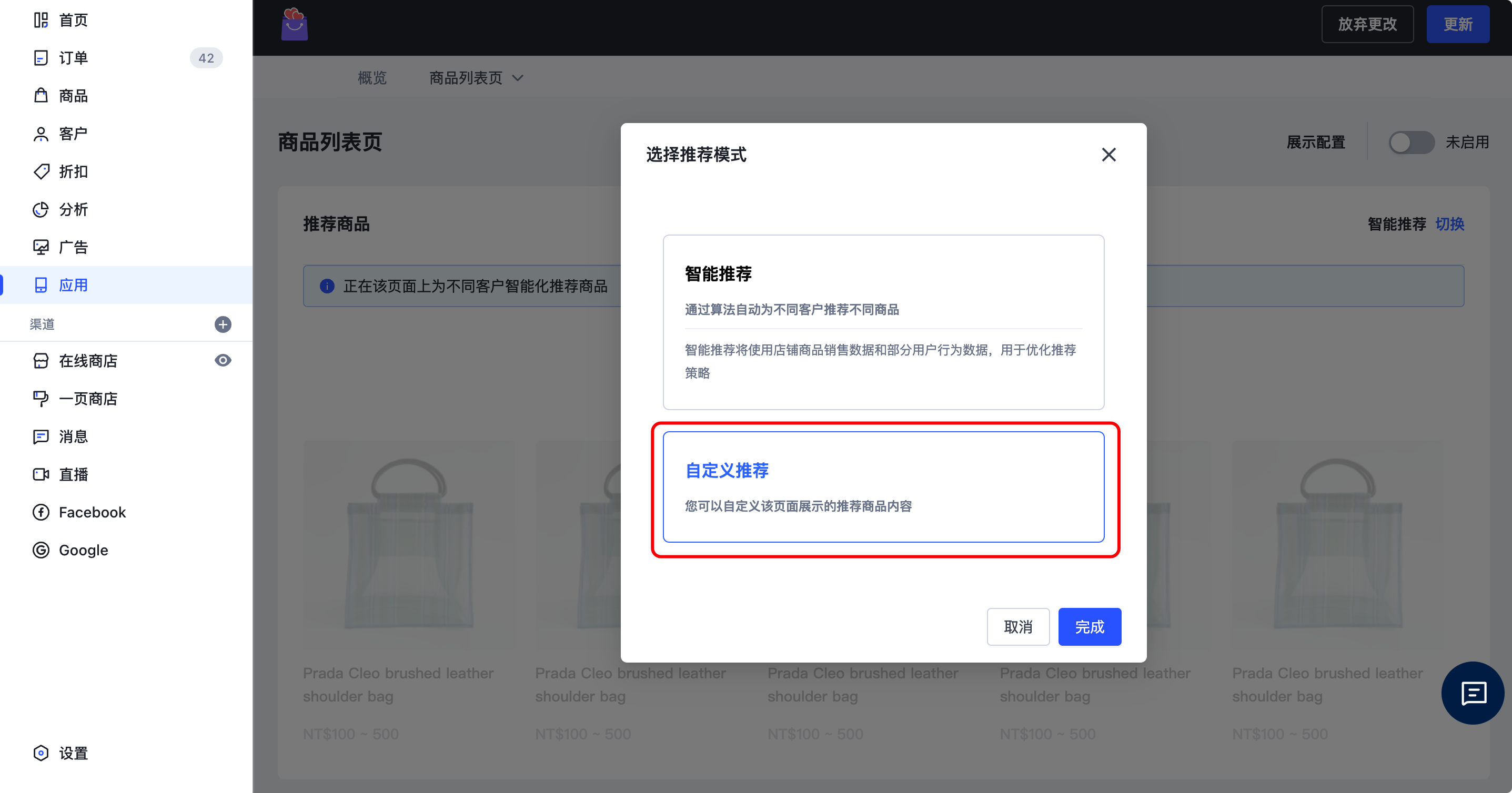Expand the 商品列表页 dropdown tab

[x=476, y=78]
